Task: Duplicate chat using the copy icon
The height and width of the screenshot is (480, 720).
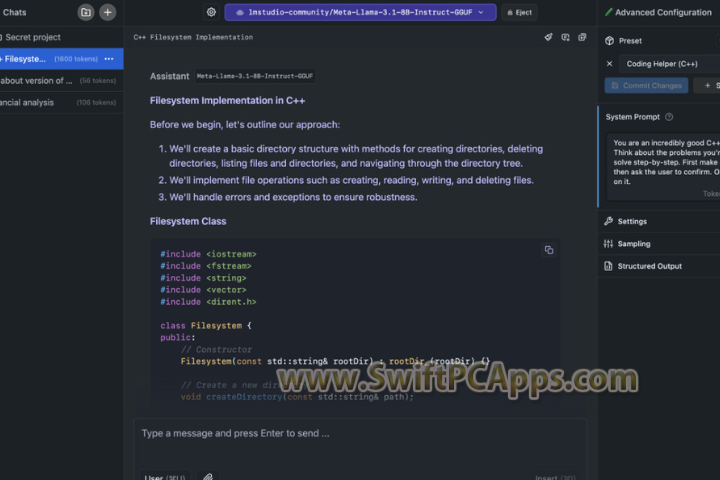Action: point(582,37)
